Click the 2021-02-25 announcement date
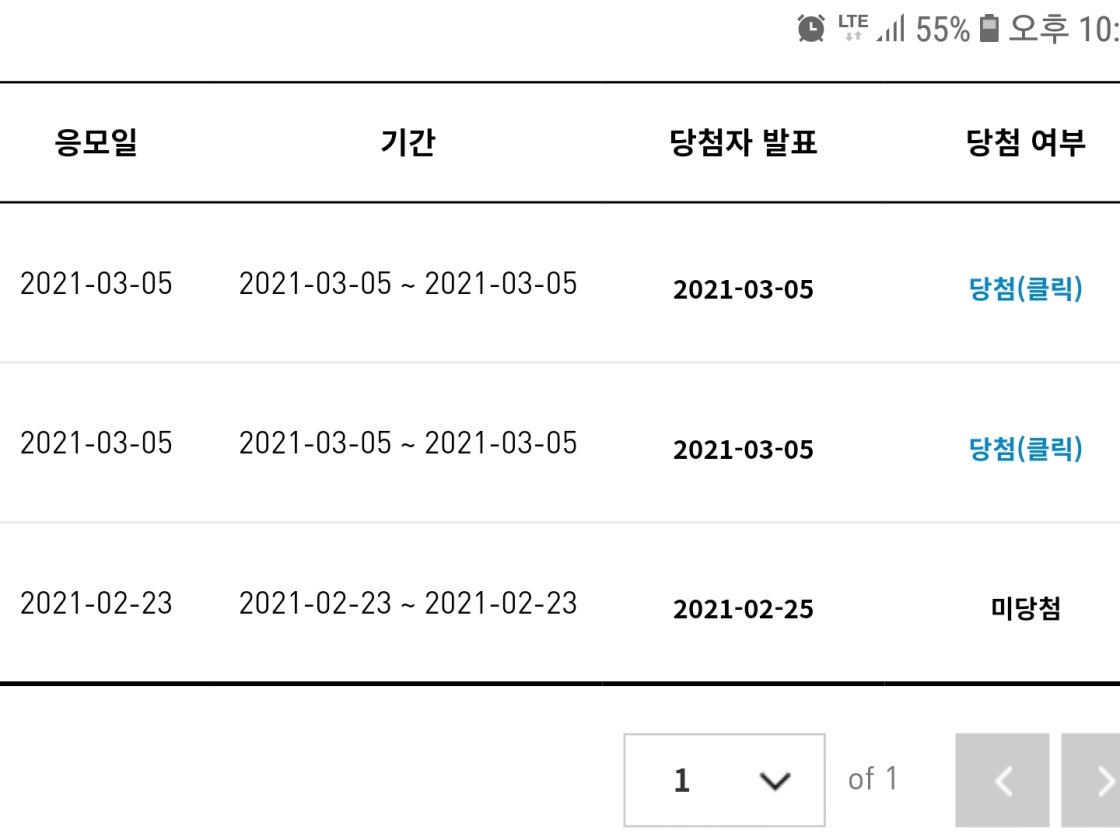 pos(743,609)
